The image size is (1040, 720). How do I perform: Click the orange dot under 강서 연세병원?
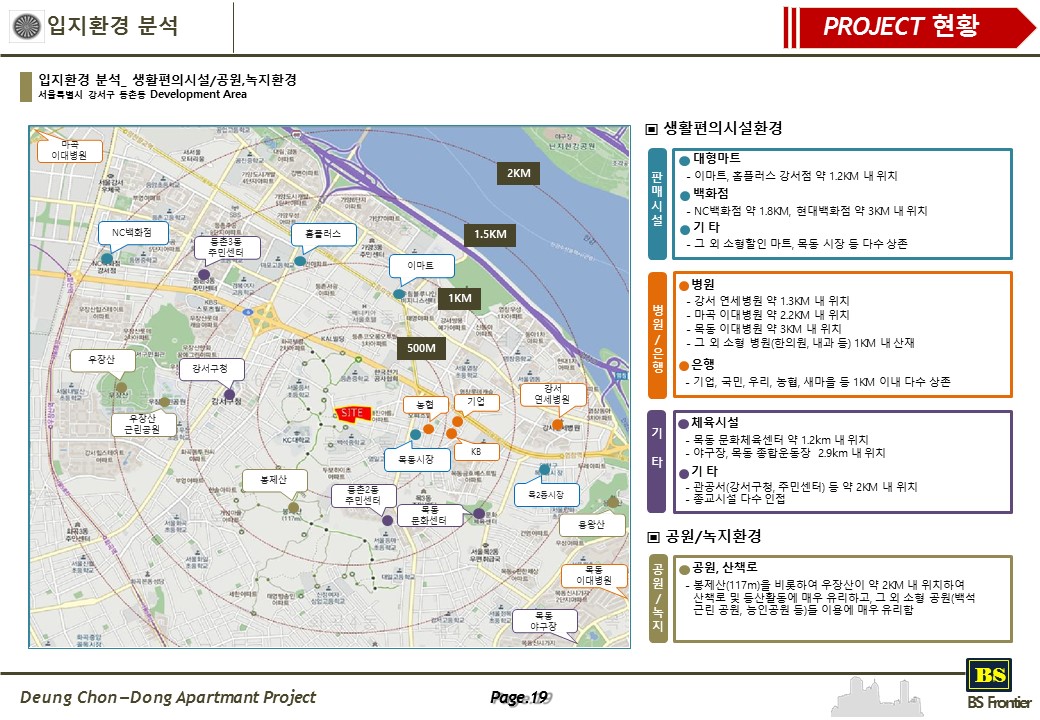[x=558, y=424]
